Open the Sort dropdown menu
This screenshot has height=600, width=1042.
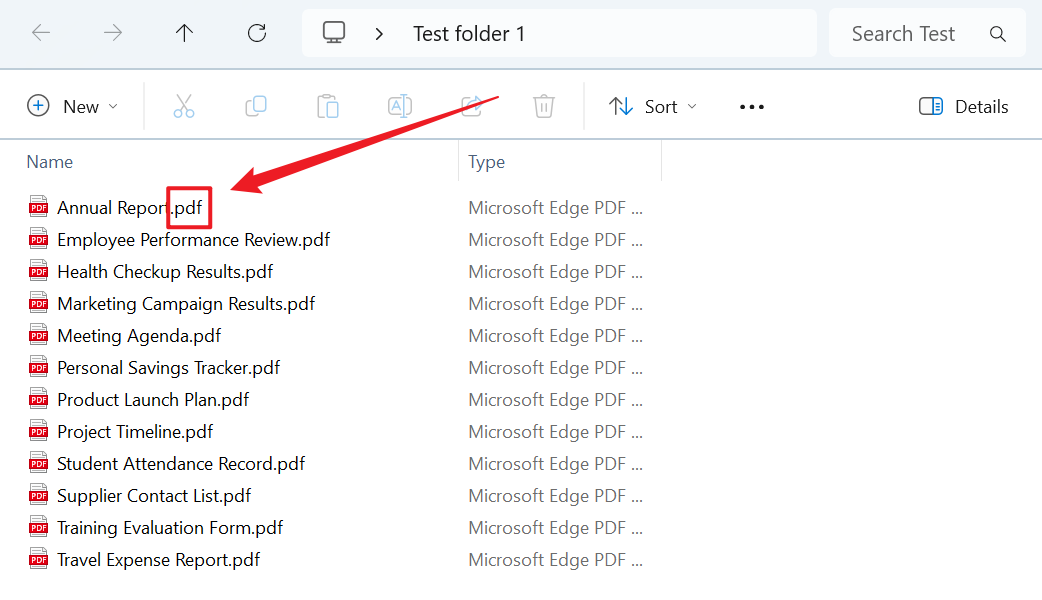(x=652, y=106)
